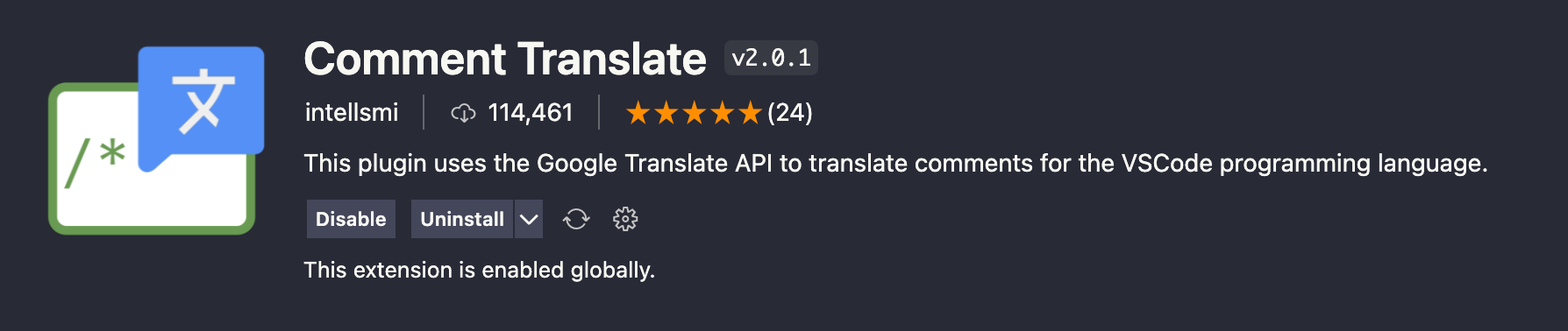This screenshot has width=1568, height=331.
Task: Disable the Comment Translate extension
Action: [x=351, y=219]
